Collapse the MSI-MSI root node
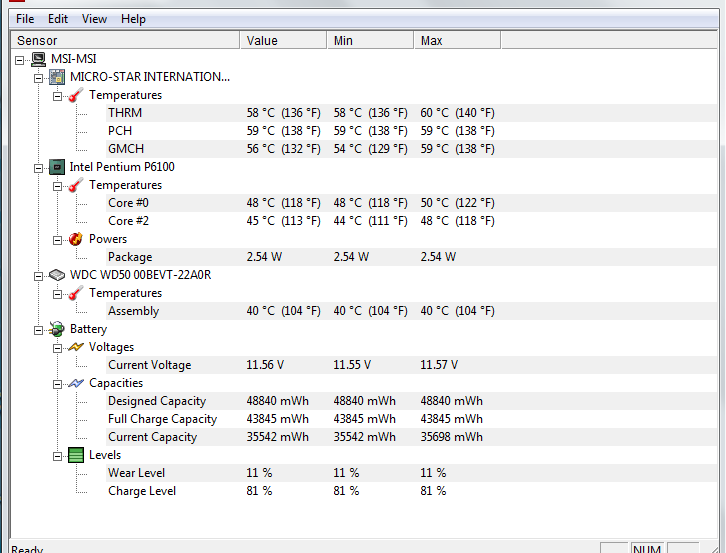This screenshot has width=726, height=553. (x=19, y=60)
